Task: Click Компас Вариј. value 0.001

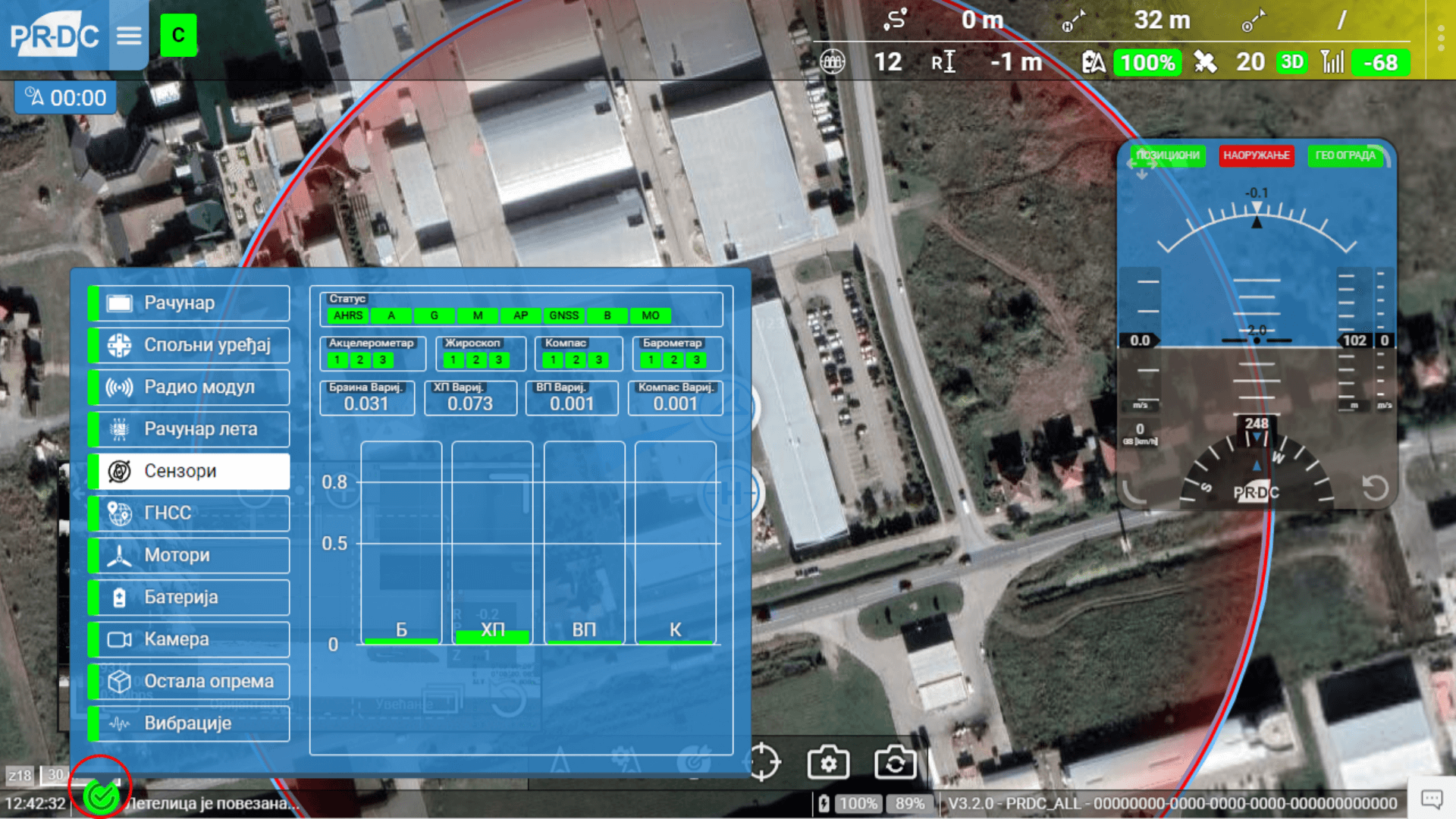Action: click(x=675, y=404)
